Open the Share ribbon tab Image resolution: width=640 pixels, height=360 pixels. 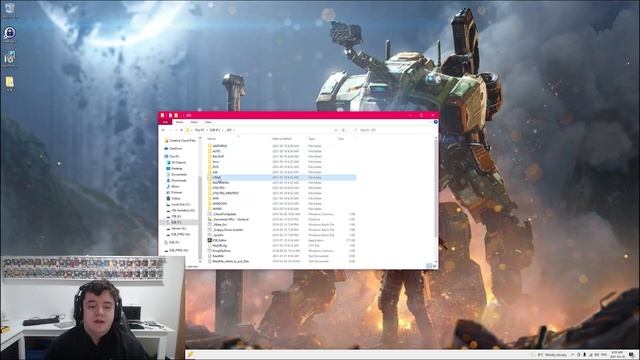coord(194,122)
